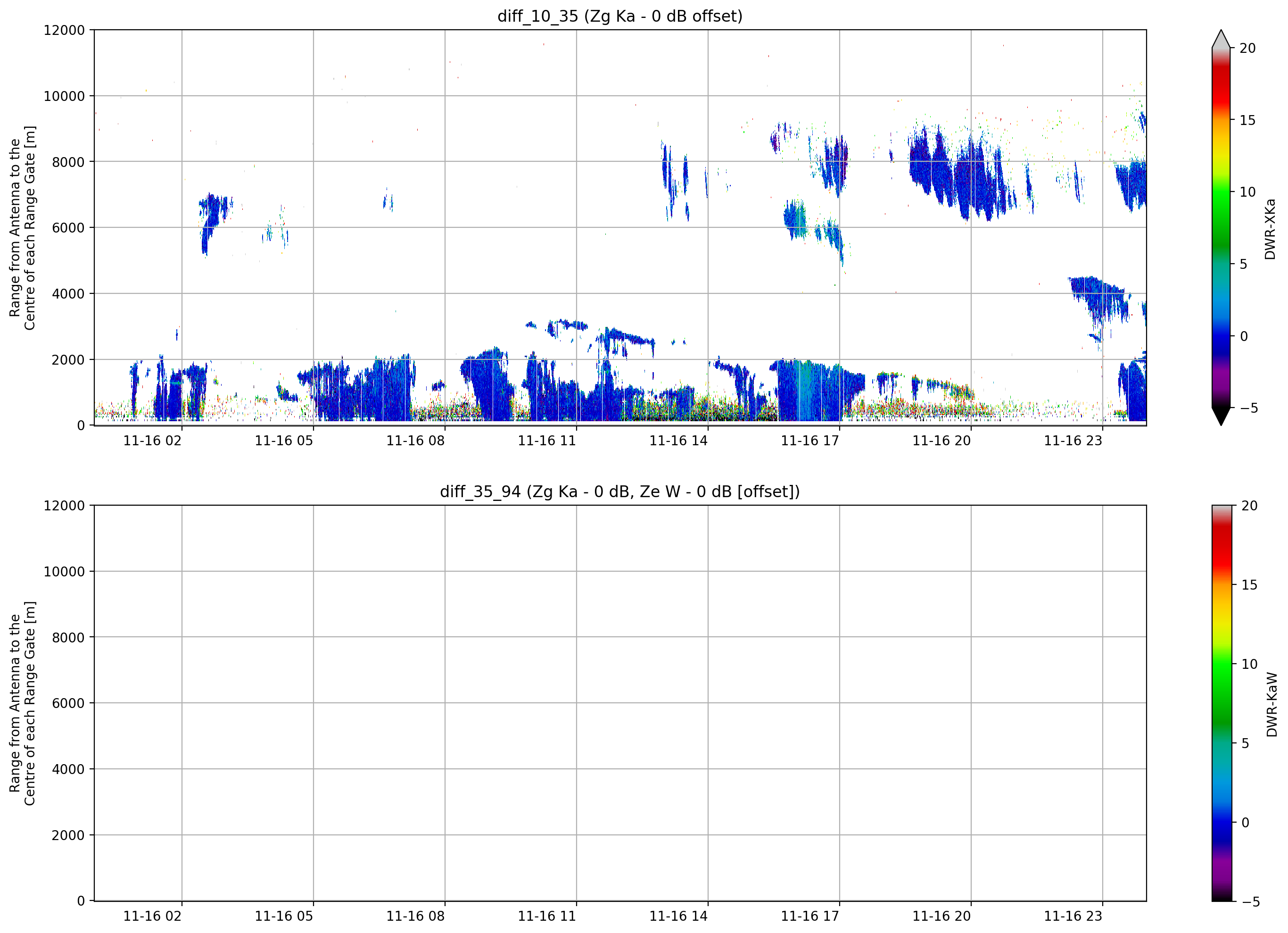The image size is (1288, 933).
Task: Select the DWR-XKa colorbar gradient
Action: pyautogui.click(x=1221, y=228)
